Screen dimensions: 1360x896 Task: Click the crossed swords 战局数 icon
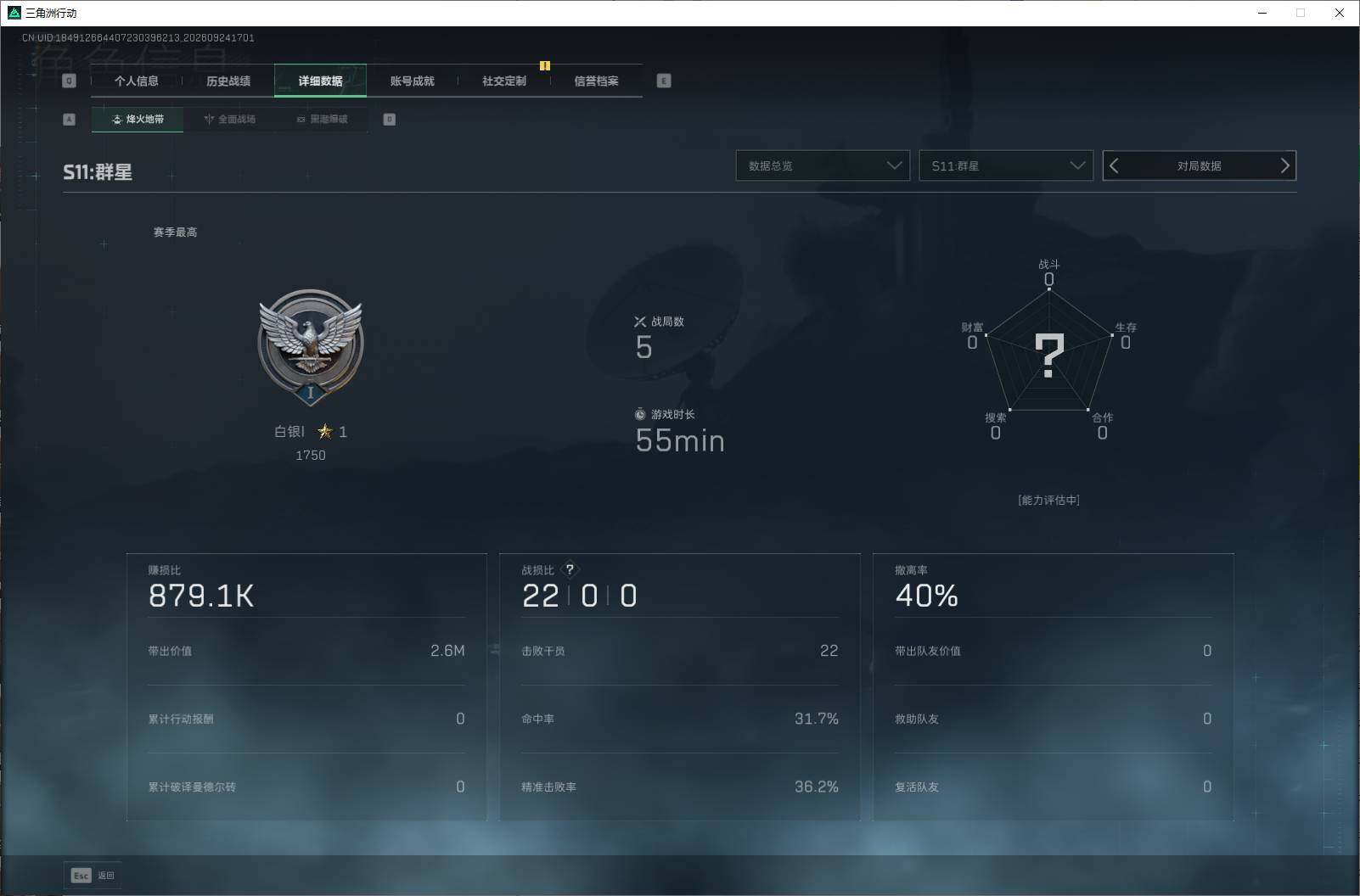pyautogui.click(x=640, y=322)
